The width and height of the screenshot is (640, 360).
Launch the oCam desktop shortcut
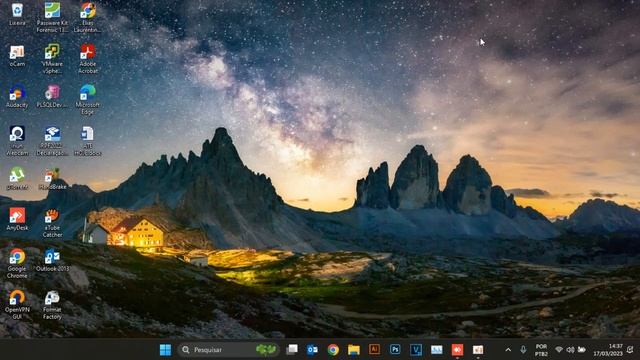(x=17, y=56)
